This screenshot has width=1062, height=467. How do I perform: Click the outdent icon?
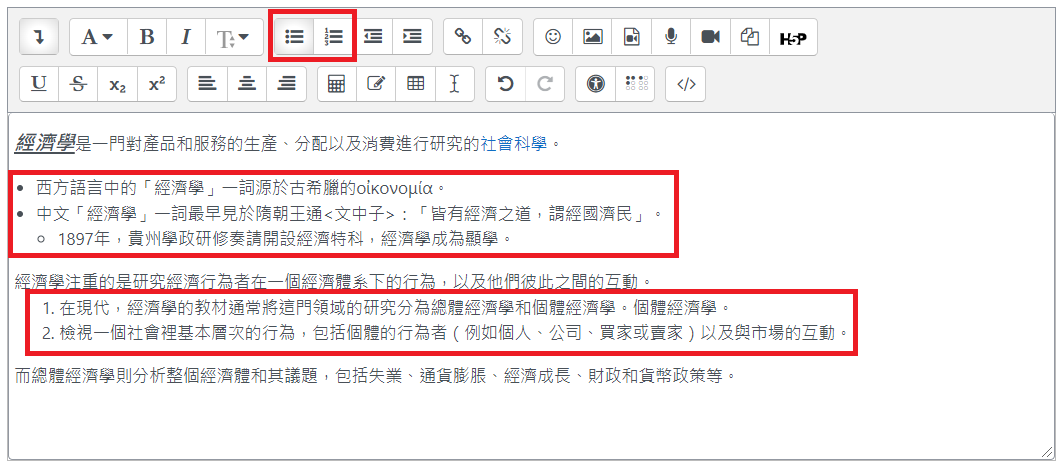click(373, 37)
